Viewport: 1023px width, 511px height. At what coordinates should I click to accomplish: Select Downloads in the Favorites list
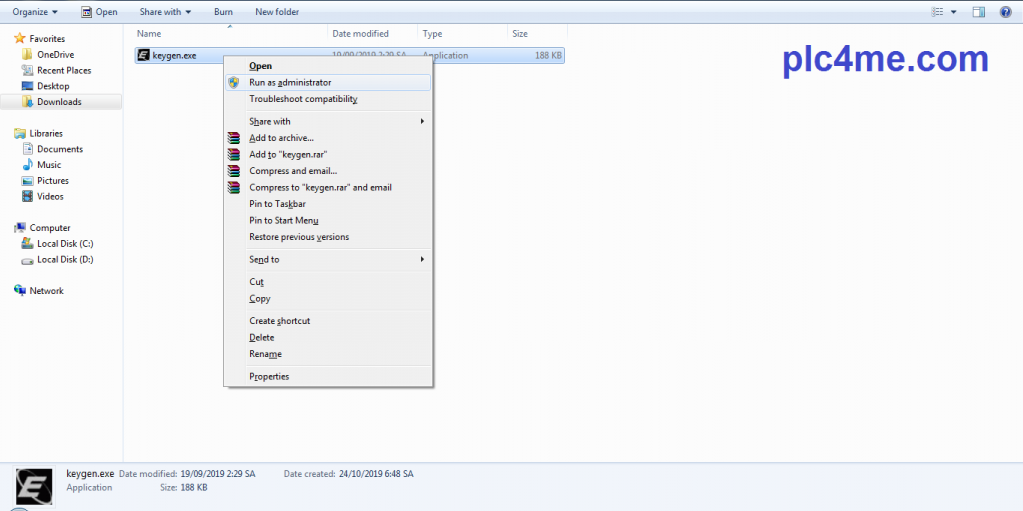point(61,102)
